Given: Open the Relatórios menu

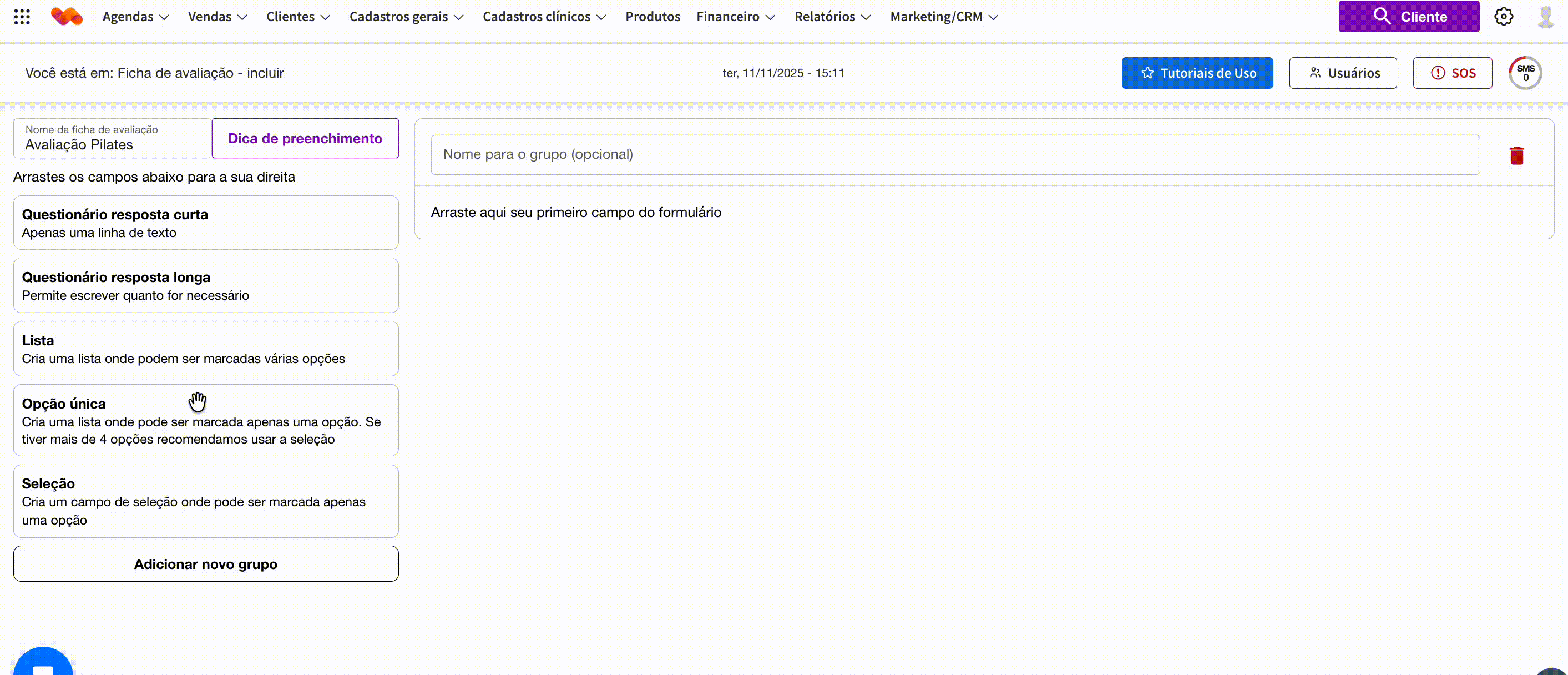Looking at the screenshot, I should (832, 17).
